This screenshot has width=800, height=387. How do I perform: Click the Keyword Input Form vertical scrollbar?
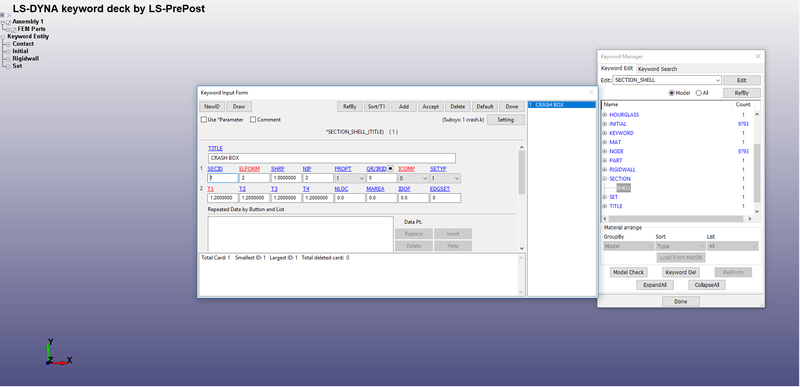521,198
